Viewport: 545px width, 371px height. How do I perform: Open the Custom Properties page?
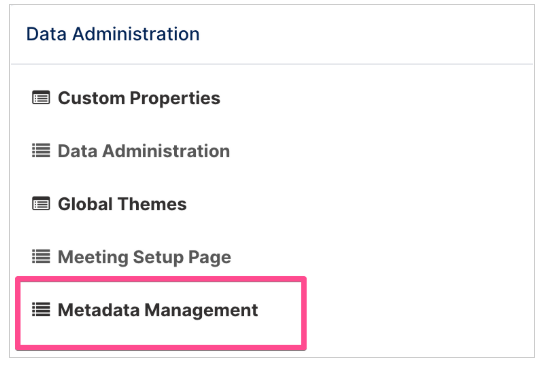(x=139, y=98)
